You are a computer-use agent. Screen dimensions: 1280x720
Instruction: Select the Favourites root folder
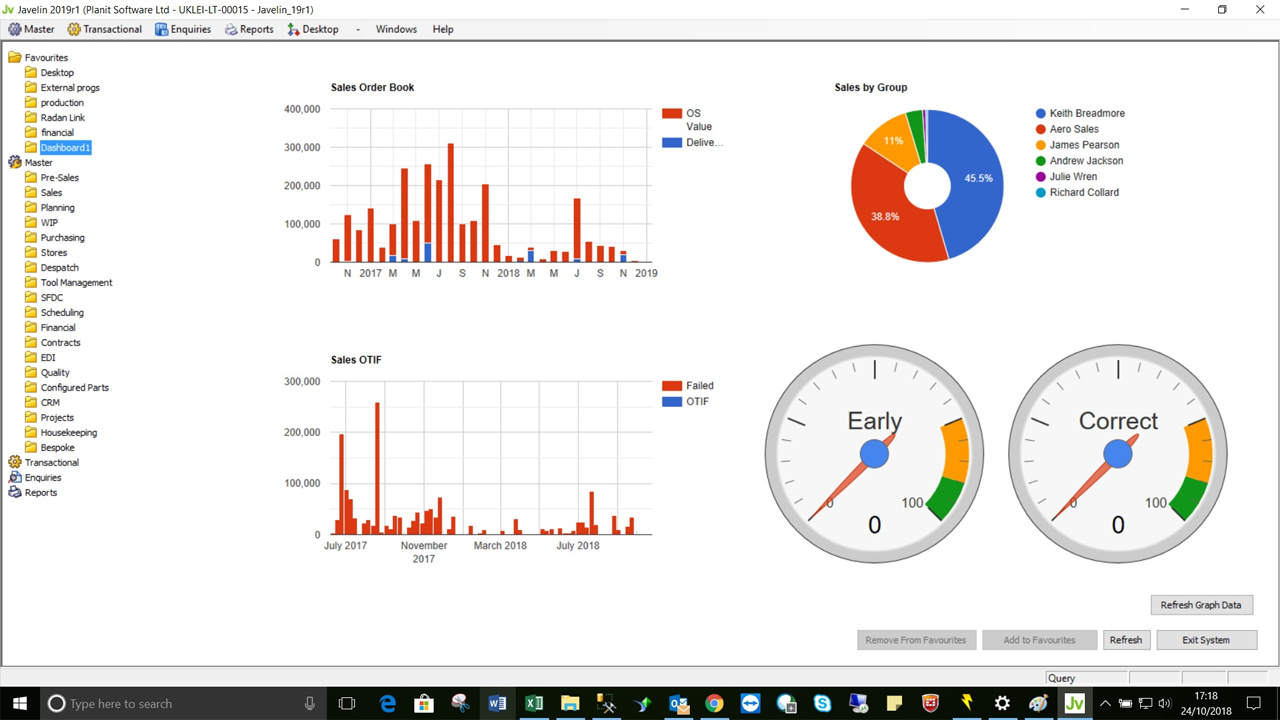pyautogui.click(x=46, y=58)
